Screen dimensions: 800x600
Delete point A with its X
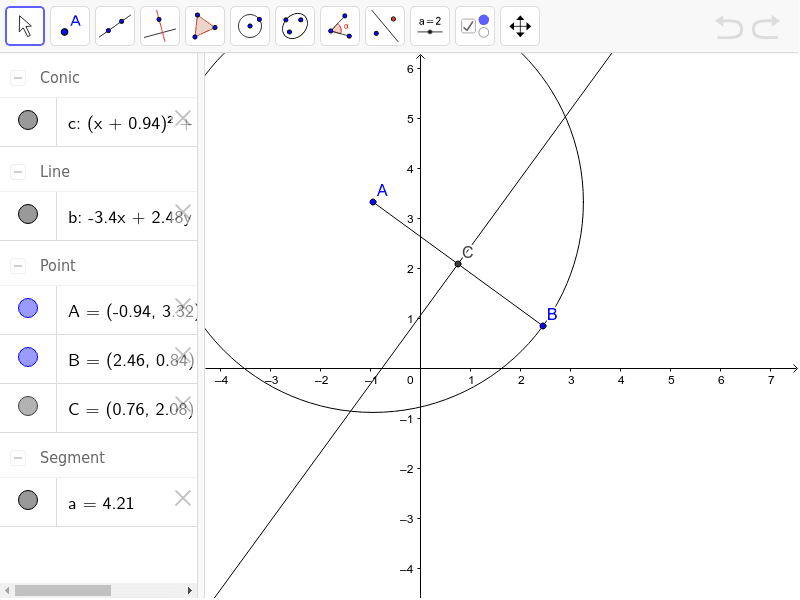183,306
